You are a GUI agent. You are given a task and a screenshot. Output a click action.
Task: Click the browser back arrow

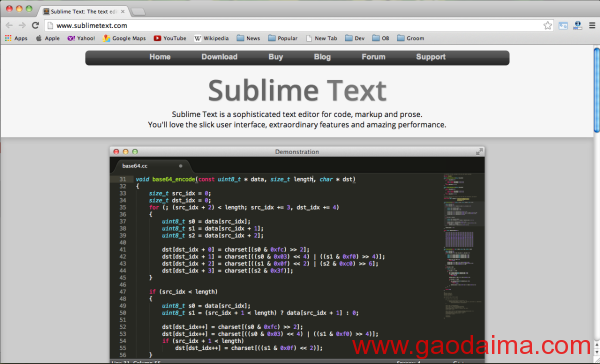click(x=9, y=25)
